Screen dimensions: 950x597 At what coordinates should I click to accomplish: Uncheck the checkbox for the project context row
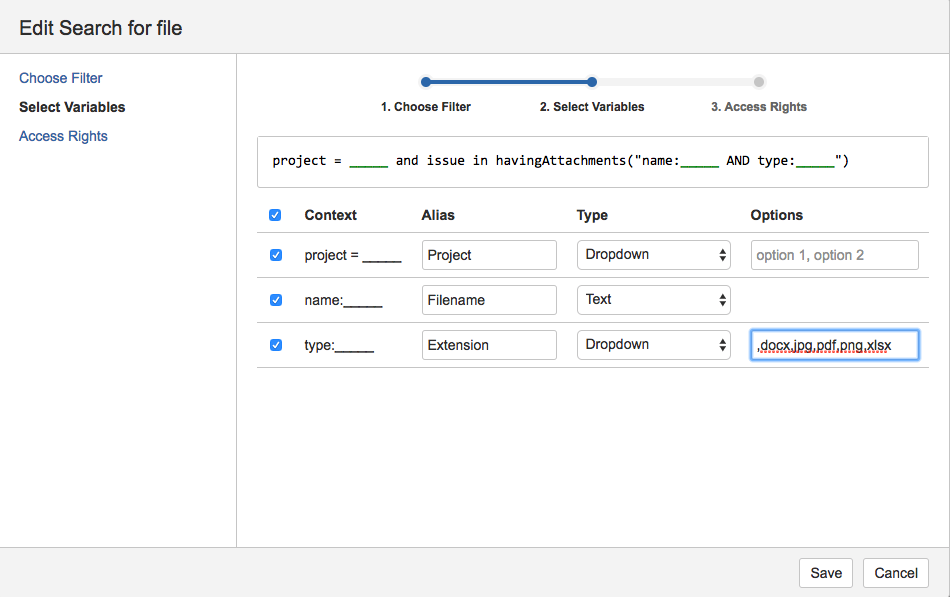(x=275, y=255)
